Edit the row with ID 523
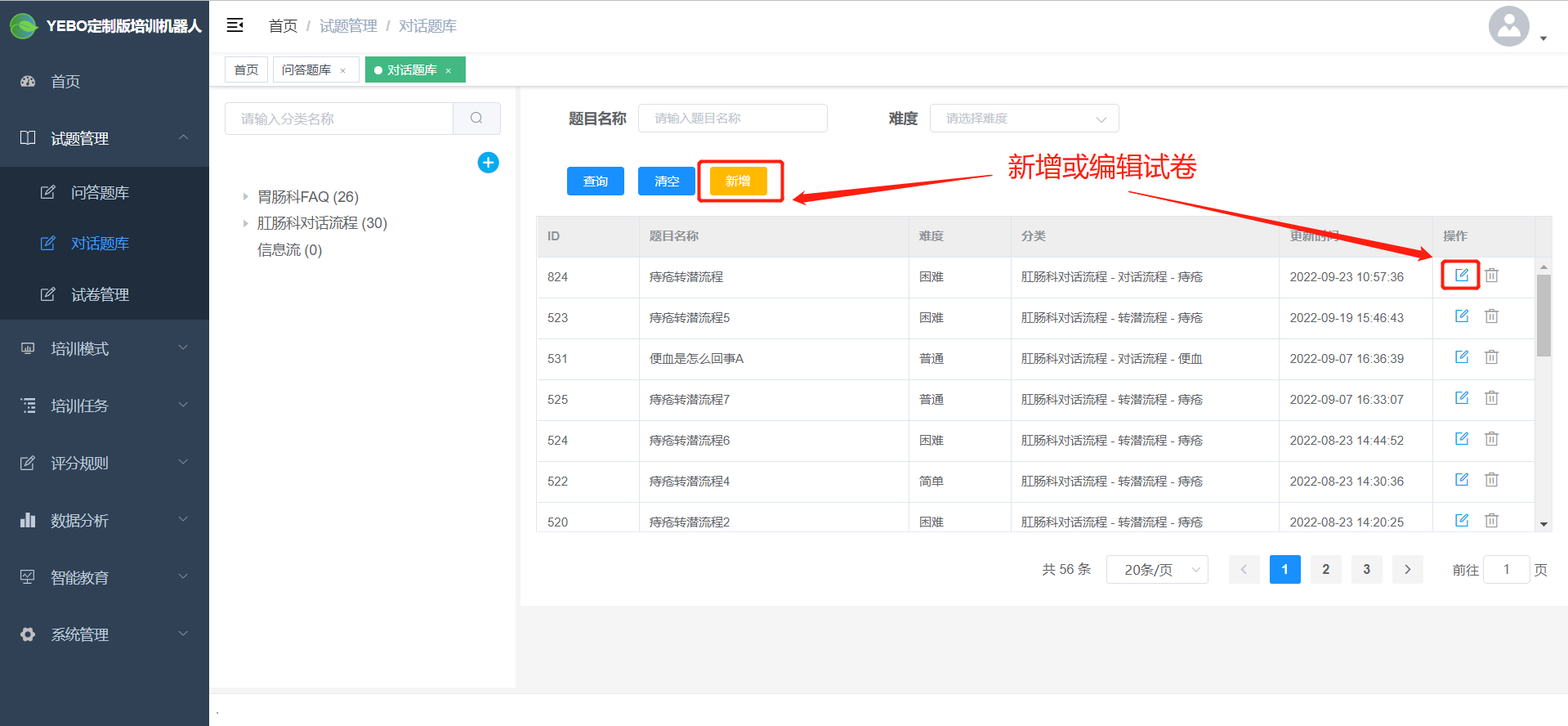Image resolution: width=1568 pixels, height=726 pixels. pos(1462,316)
